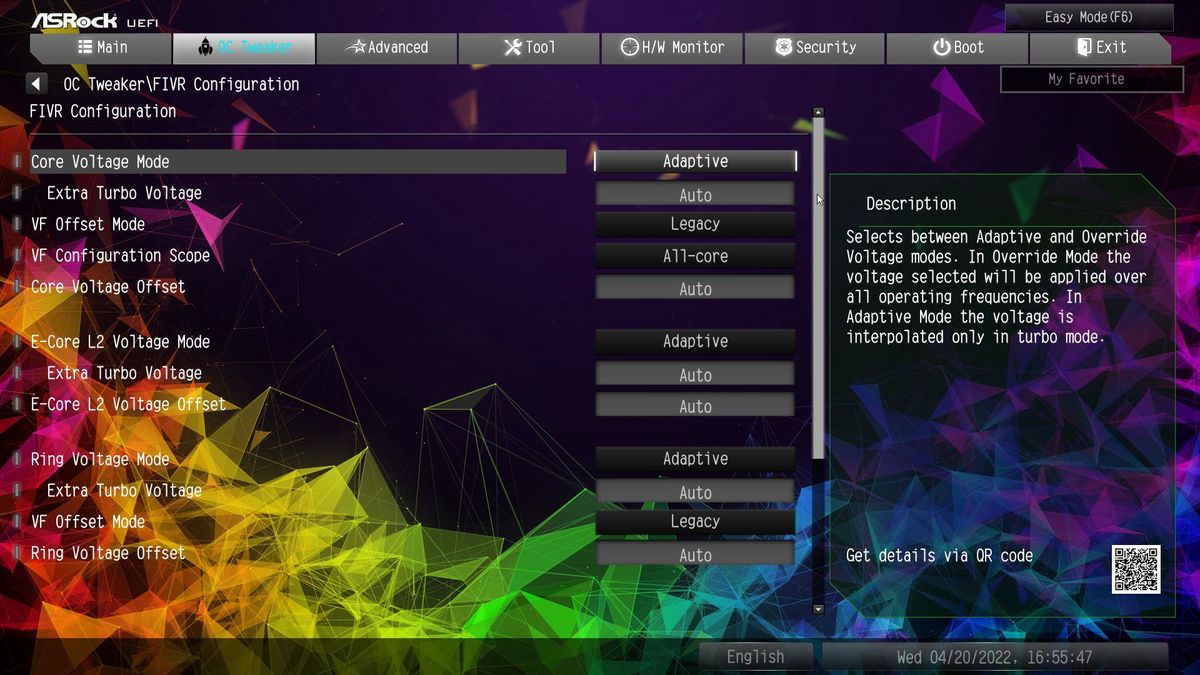Select the E-Core L2 Voltage Offset Auto field
This screenshot has width=1200, height=675.
click(695, 406)
